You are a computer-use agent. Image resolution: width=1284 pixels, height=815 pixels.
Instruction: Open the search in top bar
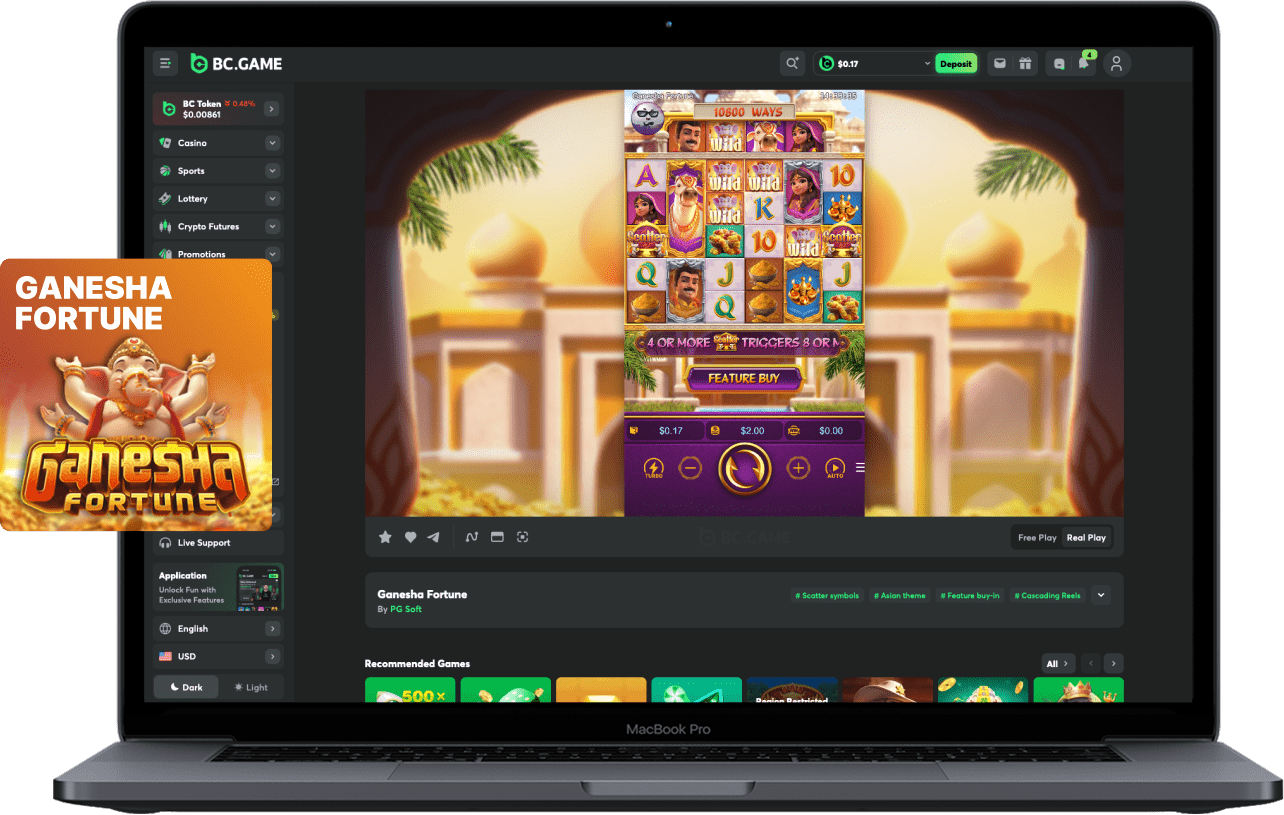tap(792, 63)
